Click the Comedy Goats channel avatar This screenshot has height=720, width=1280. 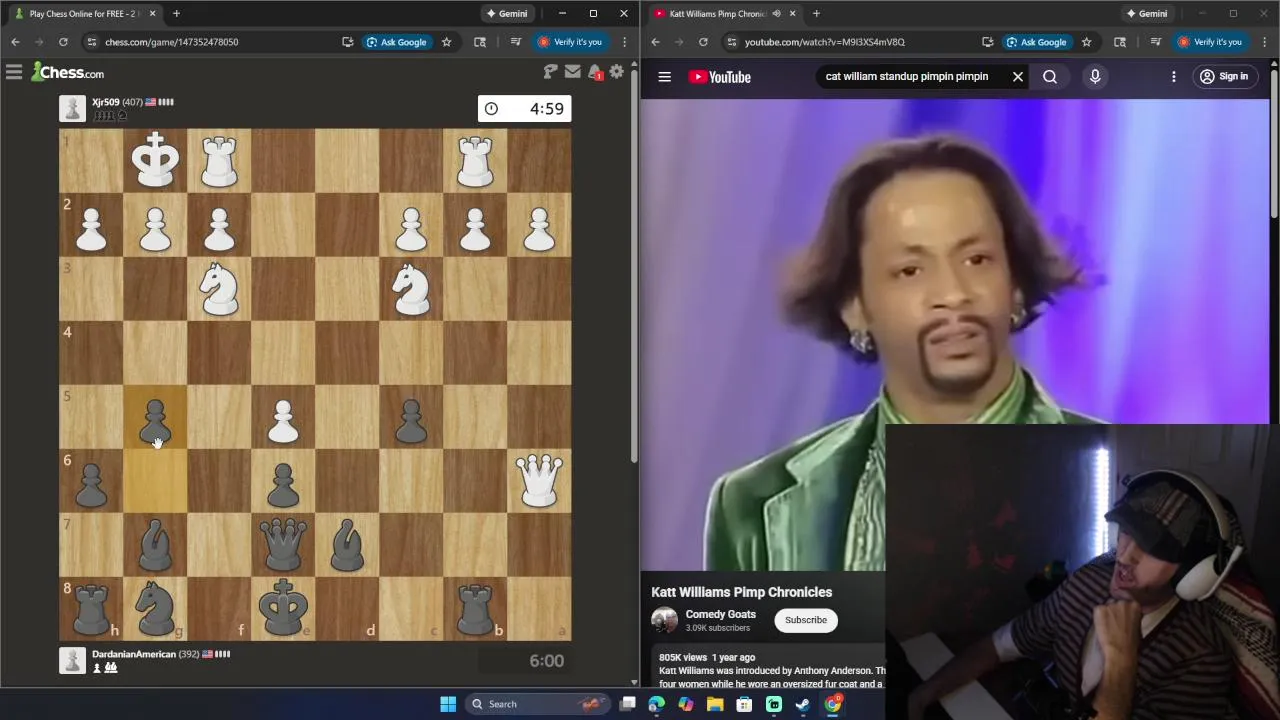(664, 620)
